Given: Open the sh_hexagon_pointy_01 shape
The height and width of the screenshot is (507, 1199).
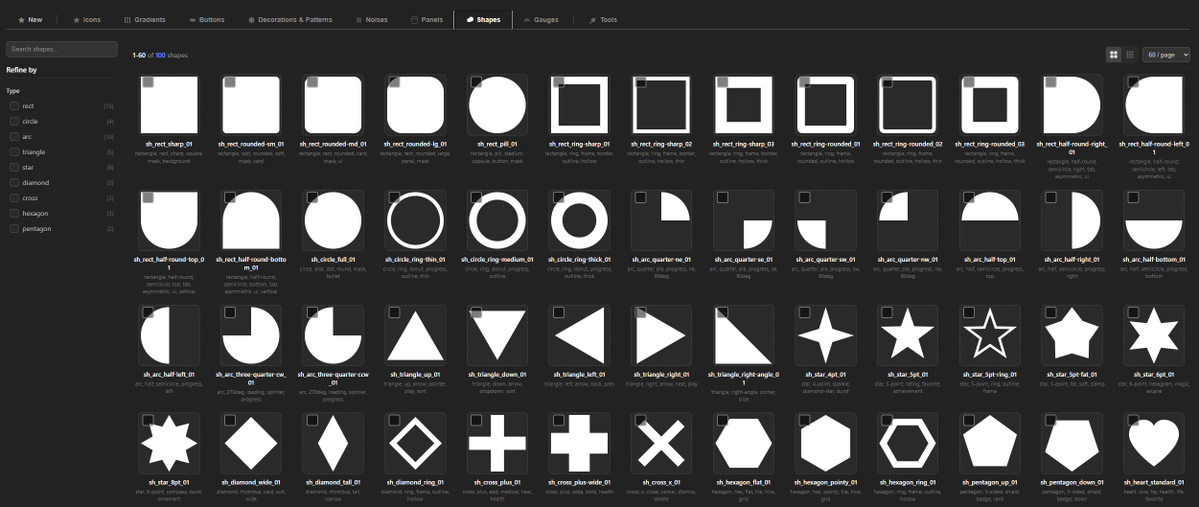Looking at the screenshot, I should [825, 442].
